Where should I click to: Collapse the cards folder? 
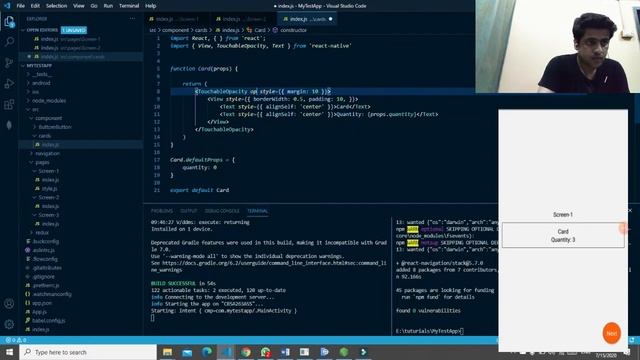[44, 136]
